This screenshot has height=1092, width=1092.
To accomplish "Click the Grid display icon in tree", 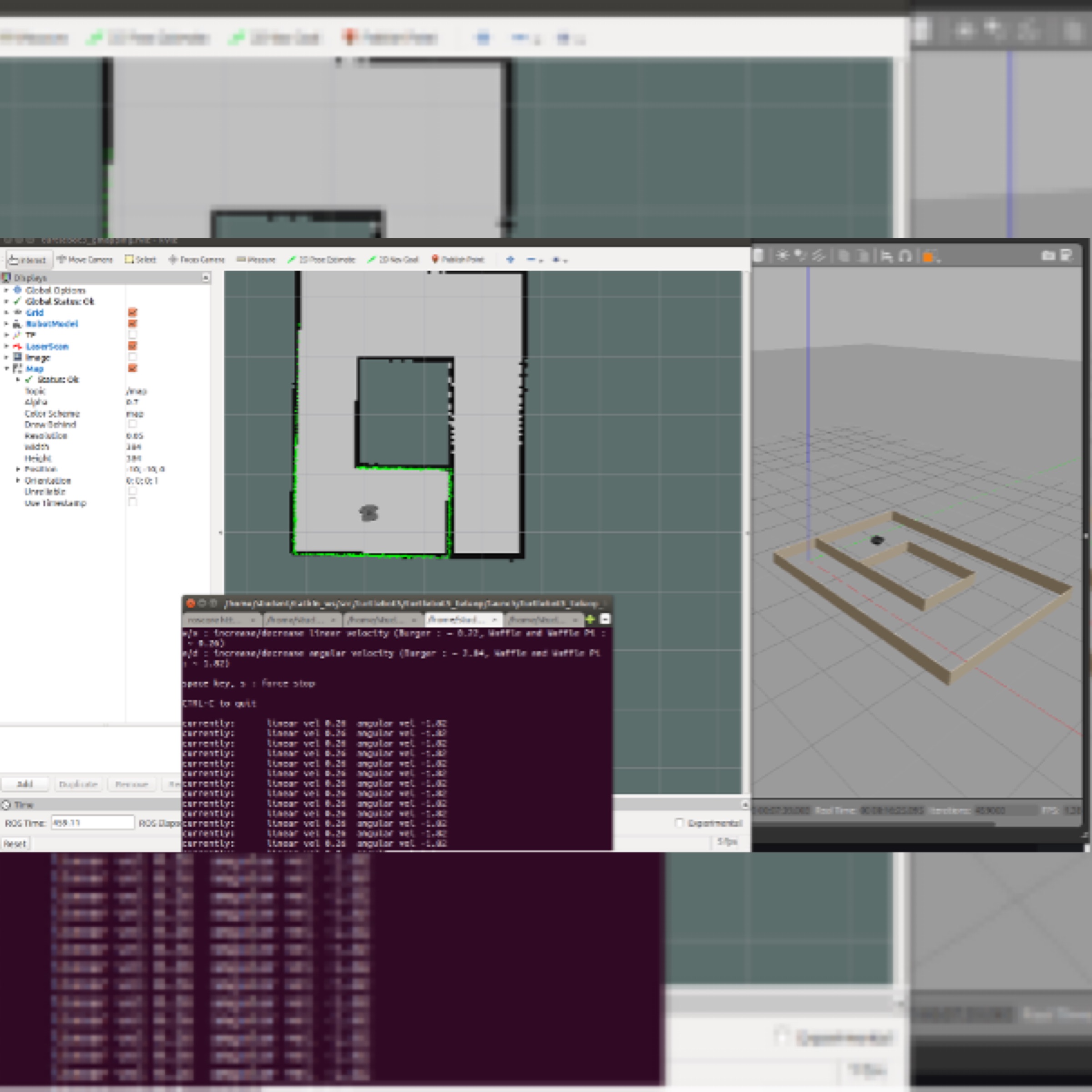I will 18,313.
